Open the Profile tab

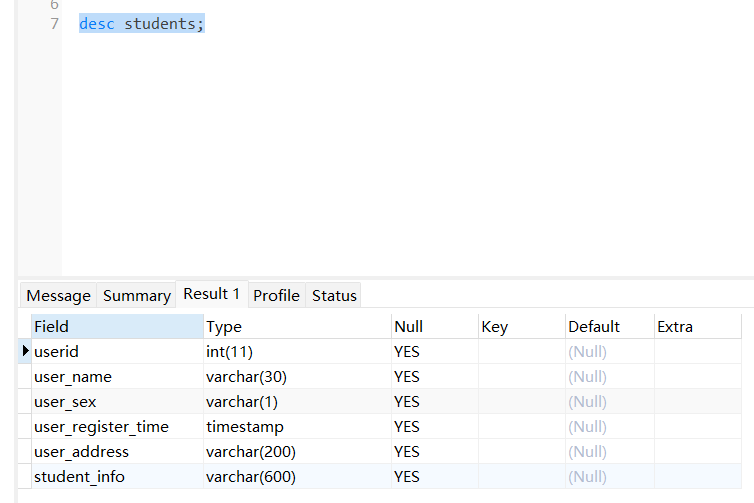point(276,295)
